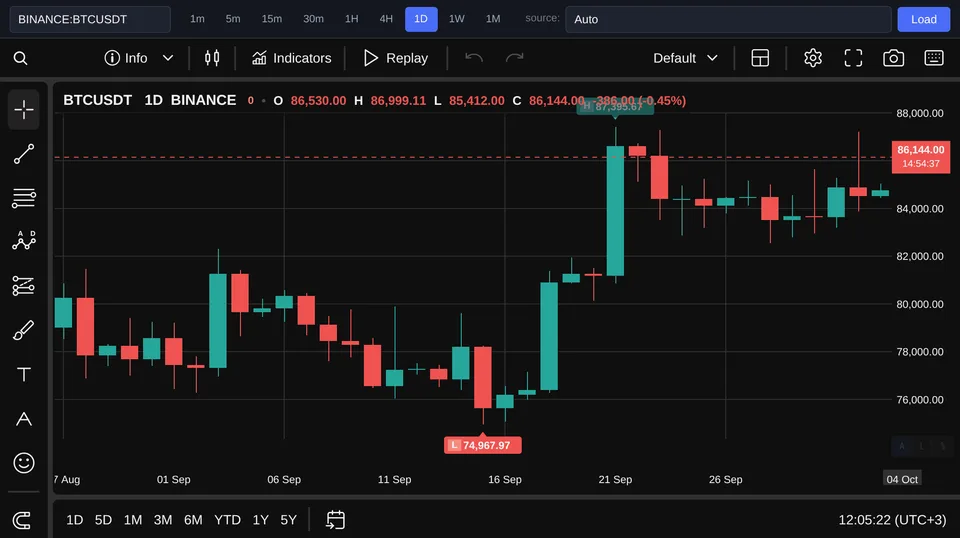The image size is (960, 538).
Task: Click the 86,144.00 current price label
Action: pos(920,157)
